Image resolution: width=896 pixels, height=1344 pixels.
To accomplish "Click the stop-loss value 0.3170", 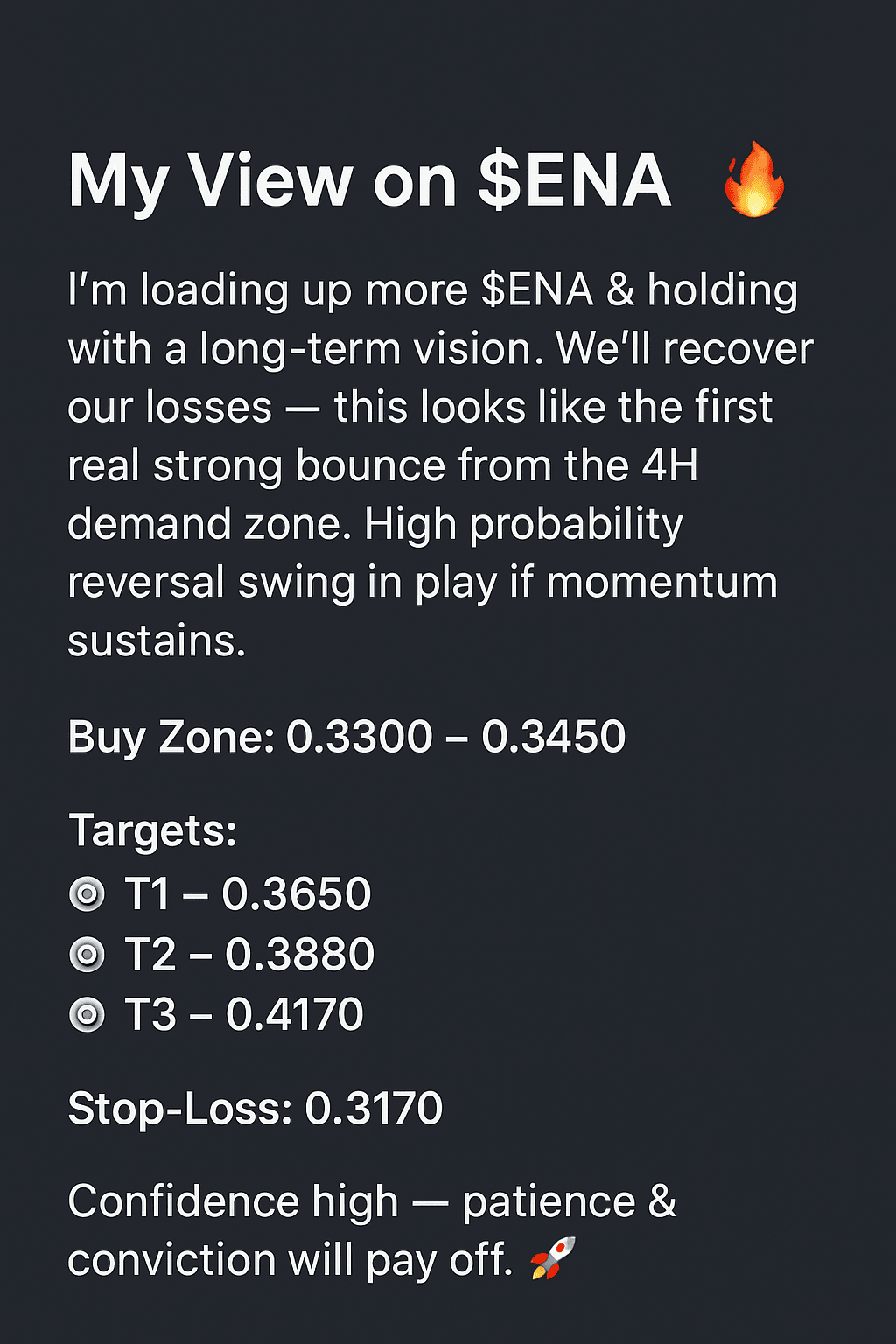I will pos(374,1109).
